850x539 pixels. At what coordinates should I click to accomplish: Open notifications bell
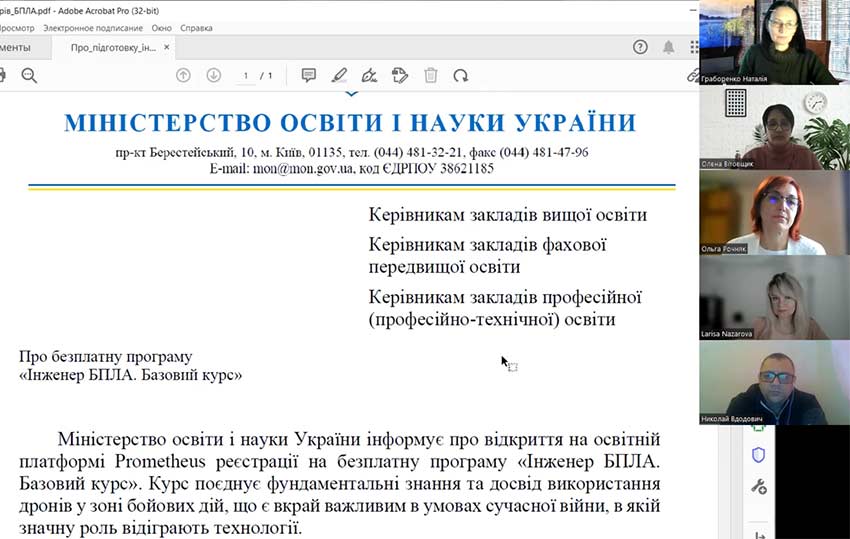pos(668,47)
